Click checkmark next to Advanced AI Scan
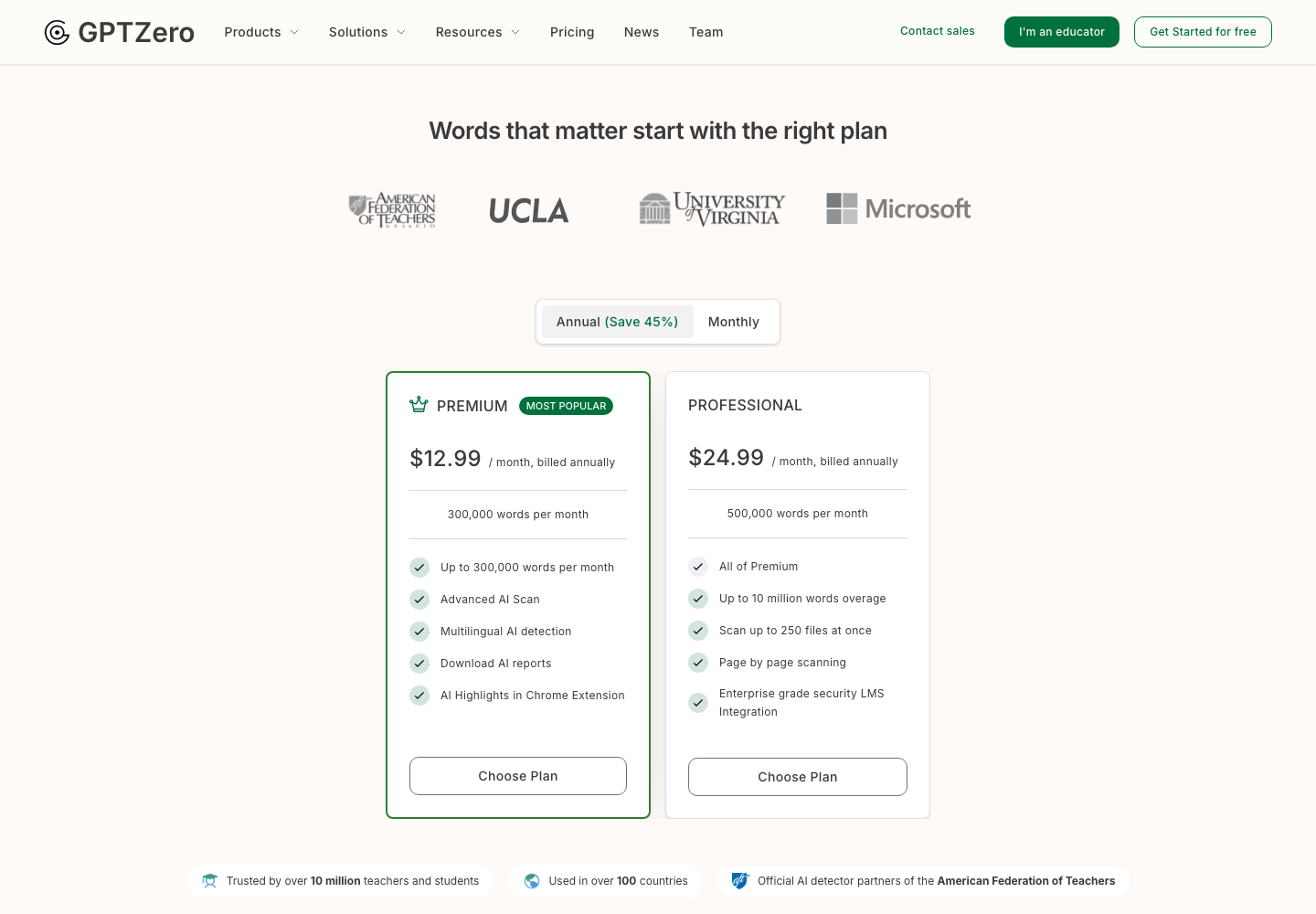This screenshot has width=1316, height=914. tap(419, 600)
